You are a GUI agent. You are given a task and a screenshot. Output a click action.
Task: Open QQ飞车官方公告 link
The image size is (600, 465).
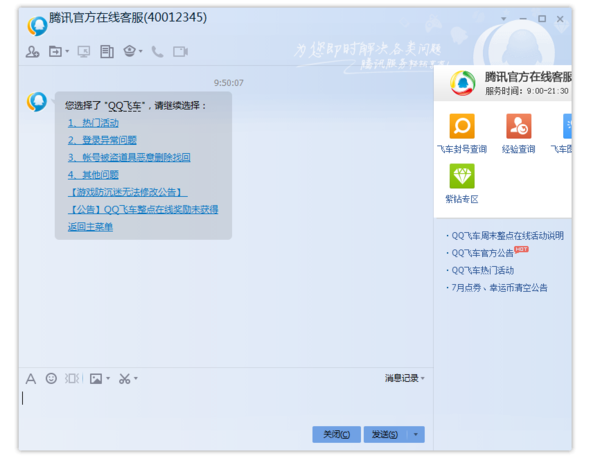pos(482,253)
